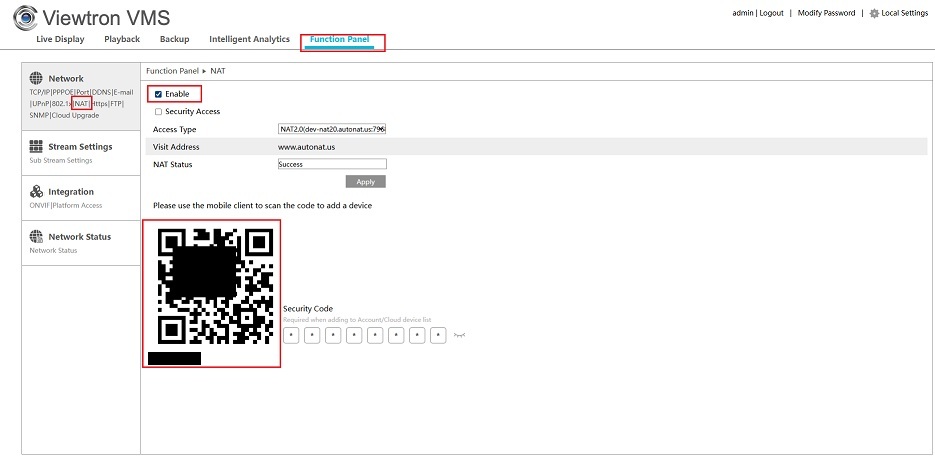
Task: Open 802.1x network settings
Action: coord(61,104)
